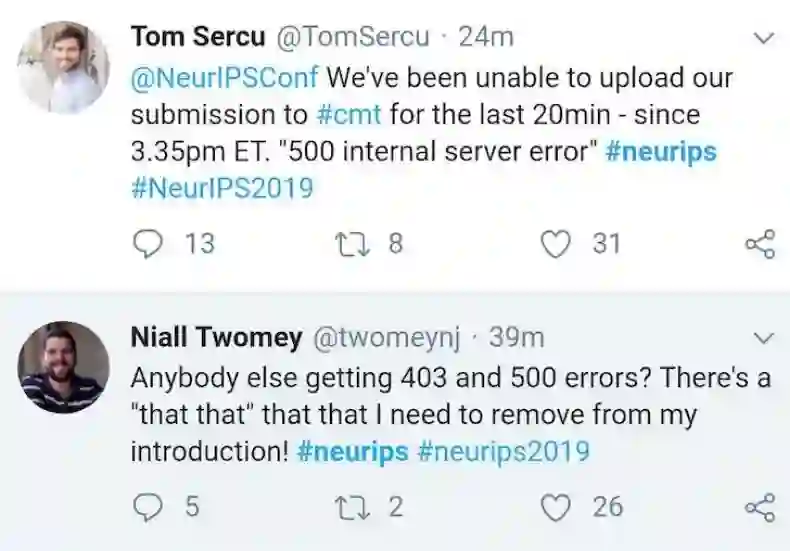Expand menu chevron on Niall Twomey's tweet

click(x=764, y=338)
